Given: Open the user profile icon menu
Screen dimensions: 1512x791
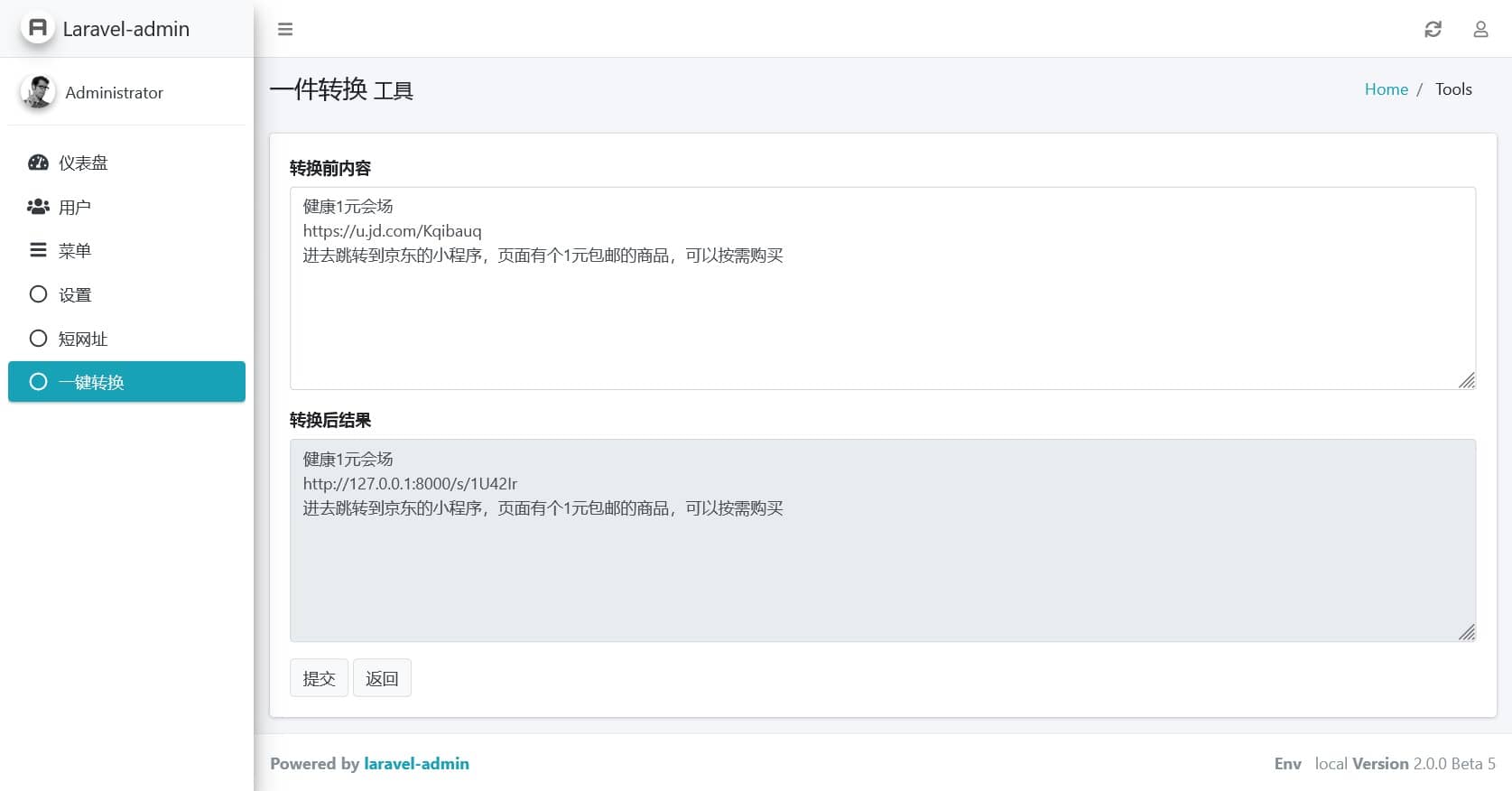Looking at the screenshot, I should (x=1480, y=30).
